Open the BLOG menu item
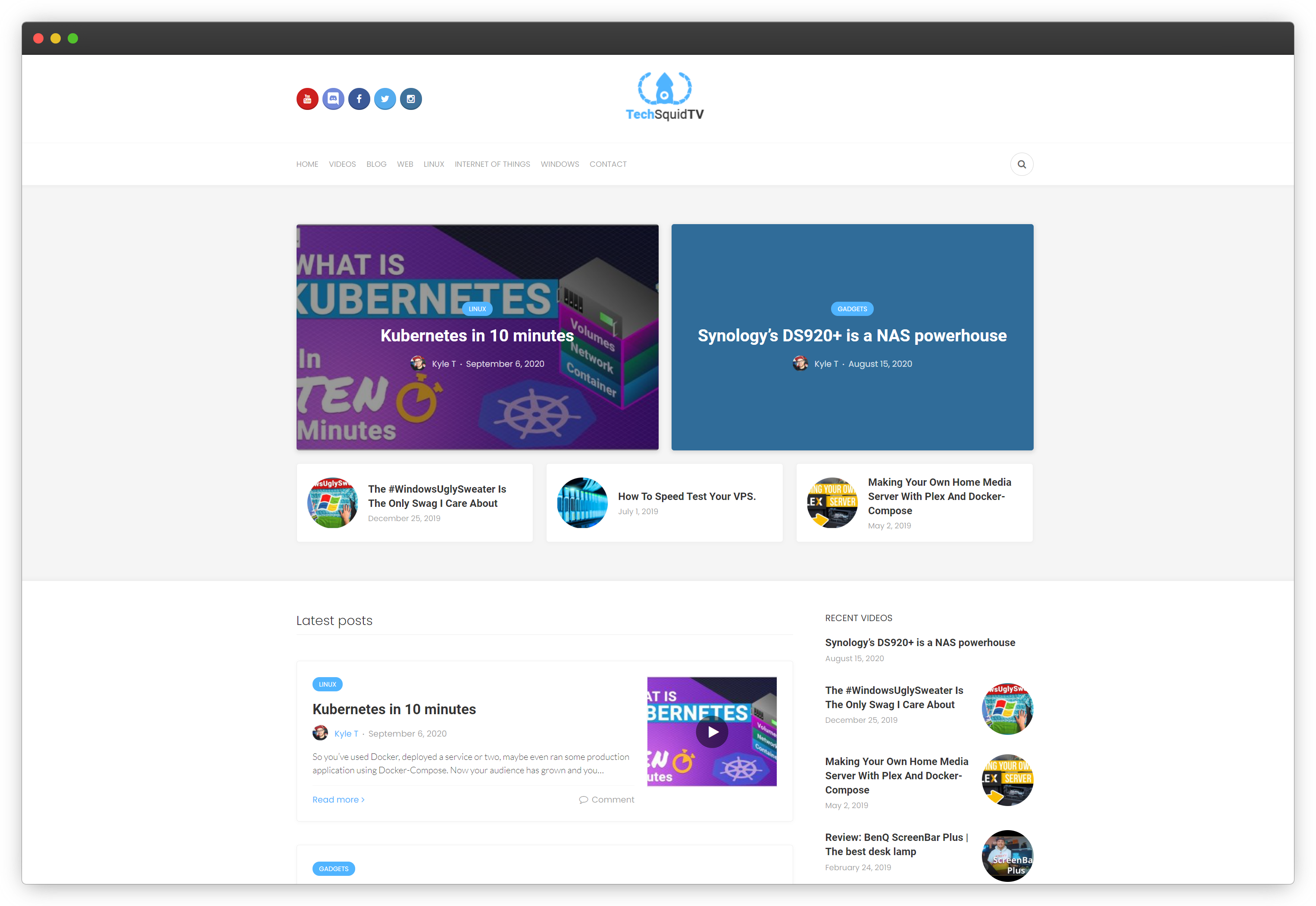 (x=376, y=164)
